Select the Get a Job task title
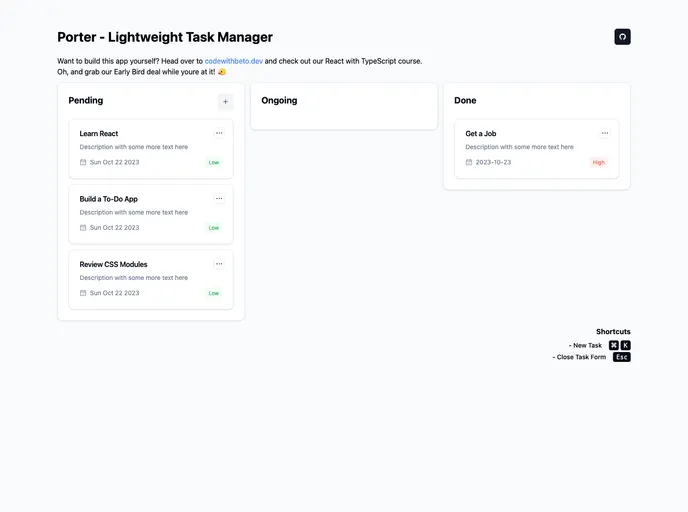Image resolution: width=688 pixels, height=512 pixels. click(480, 133)
